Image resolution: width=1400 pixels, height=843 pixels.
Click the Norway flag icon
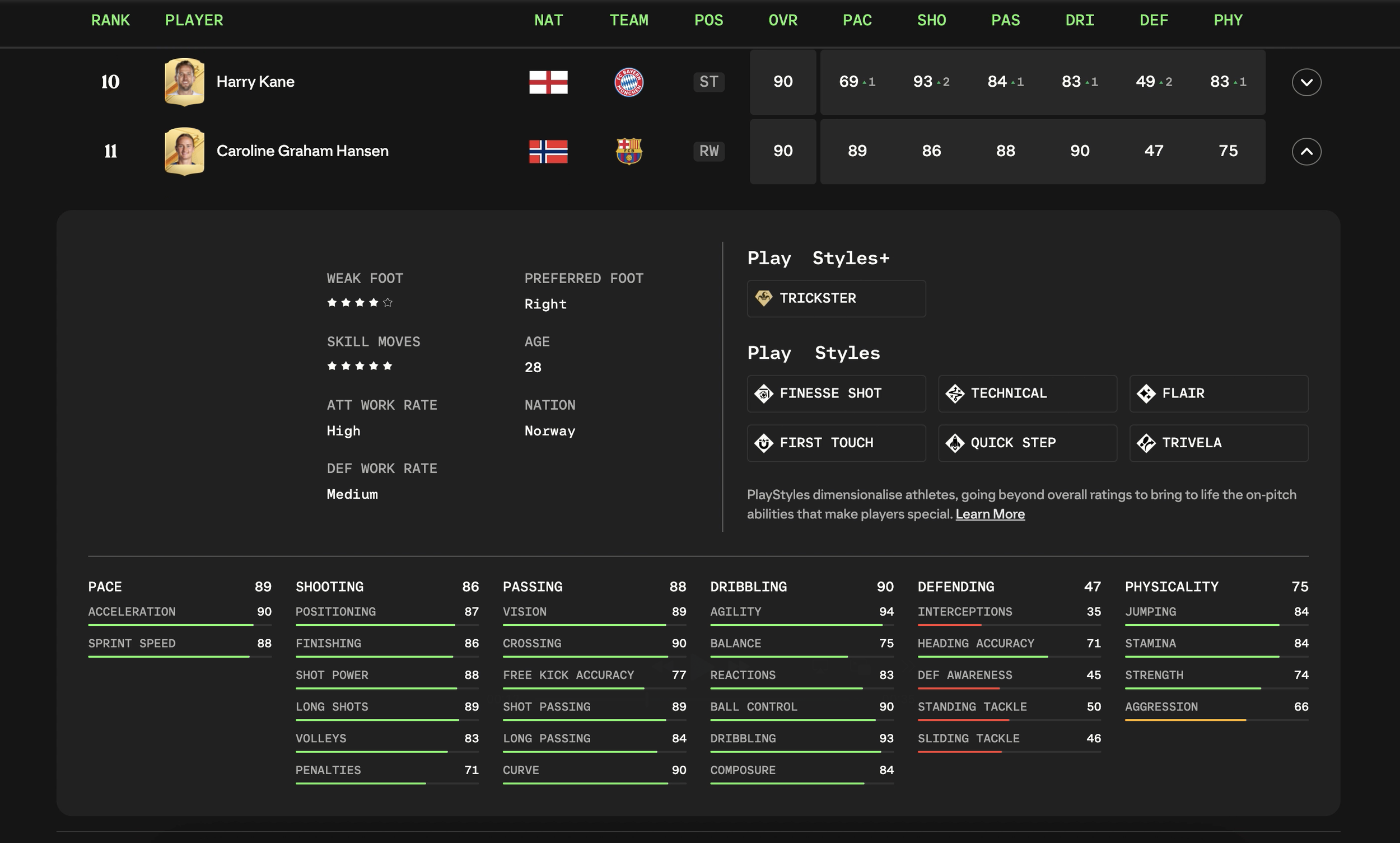pyautogui.click(x=548, y=152)
